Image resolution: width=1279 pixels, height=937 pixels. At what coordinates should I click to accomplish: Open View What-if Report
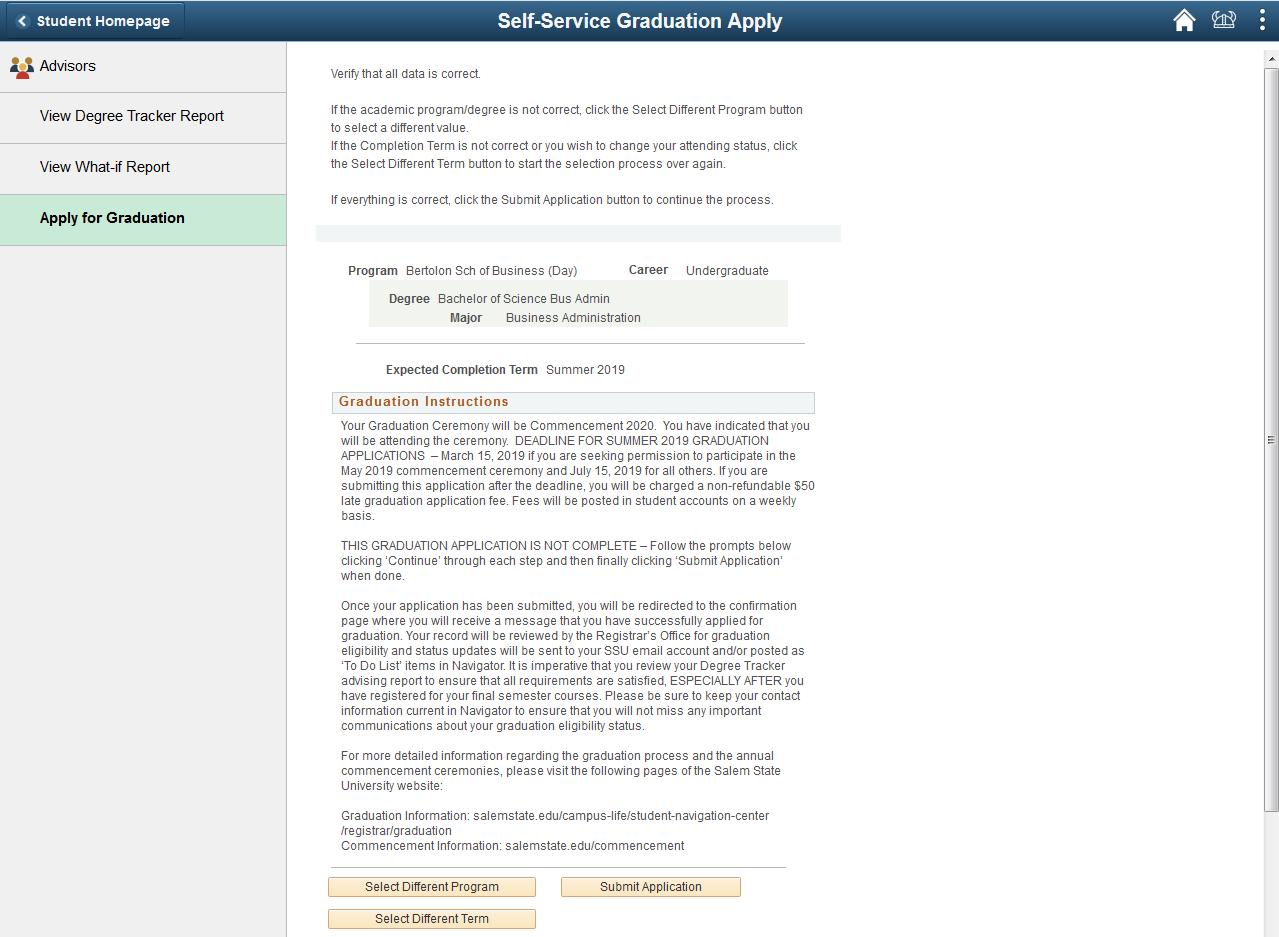143,169
